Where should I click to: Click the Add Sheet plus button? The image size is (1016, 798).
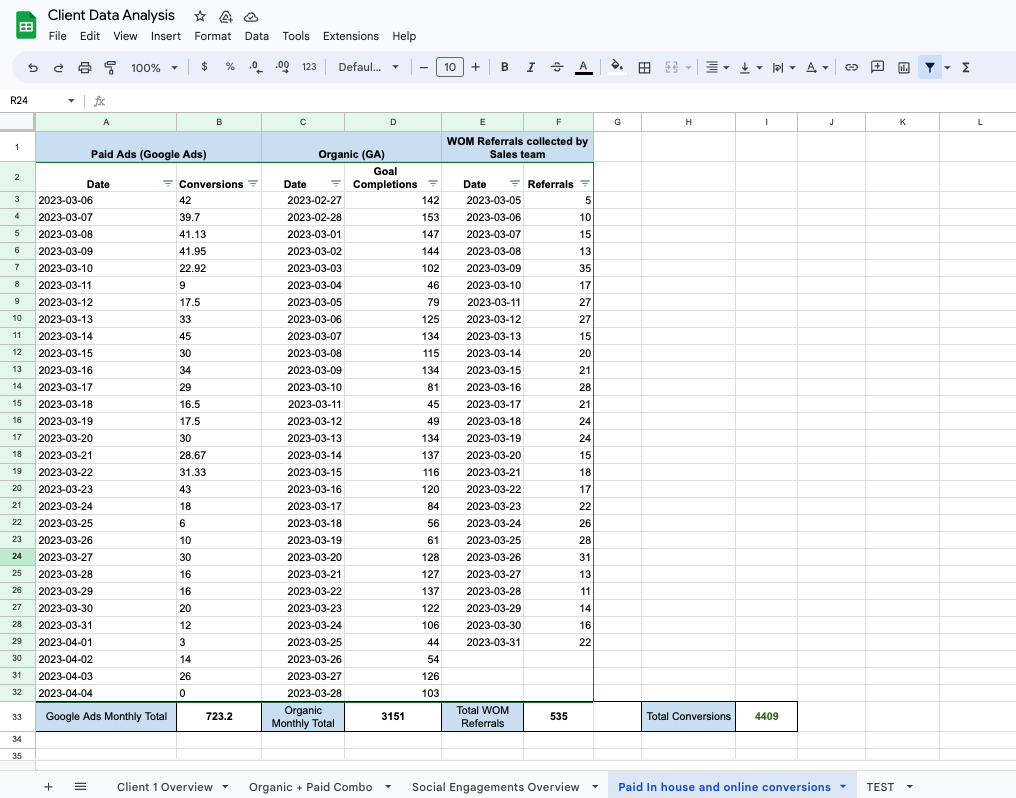48,787
